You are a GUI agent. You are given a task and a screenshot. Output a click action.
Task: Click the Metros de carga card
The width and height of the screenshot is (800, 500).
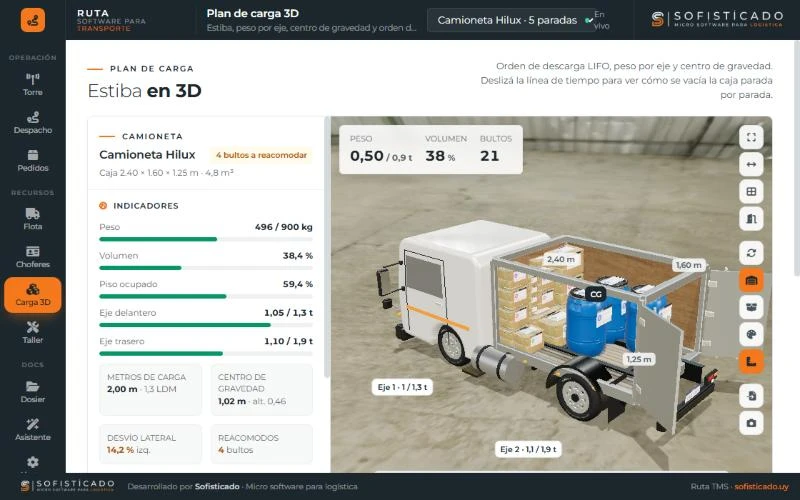pyautogui.click(x=151, y=389)
